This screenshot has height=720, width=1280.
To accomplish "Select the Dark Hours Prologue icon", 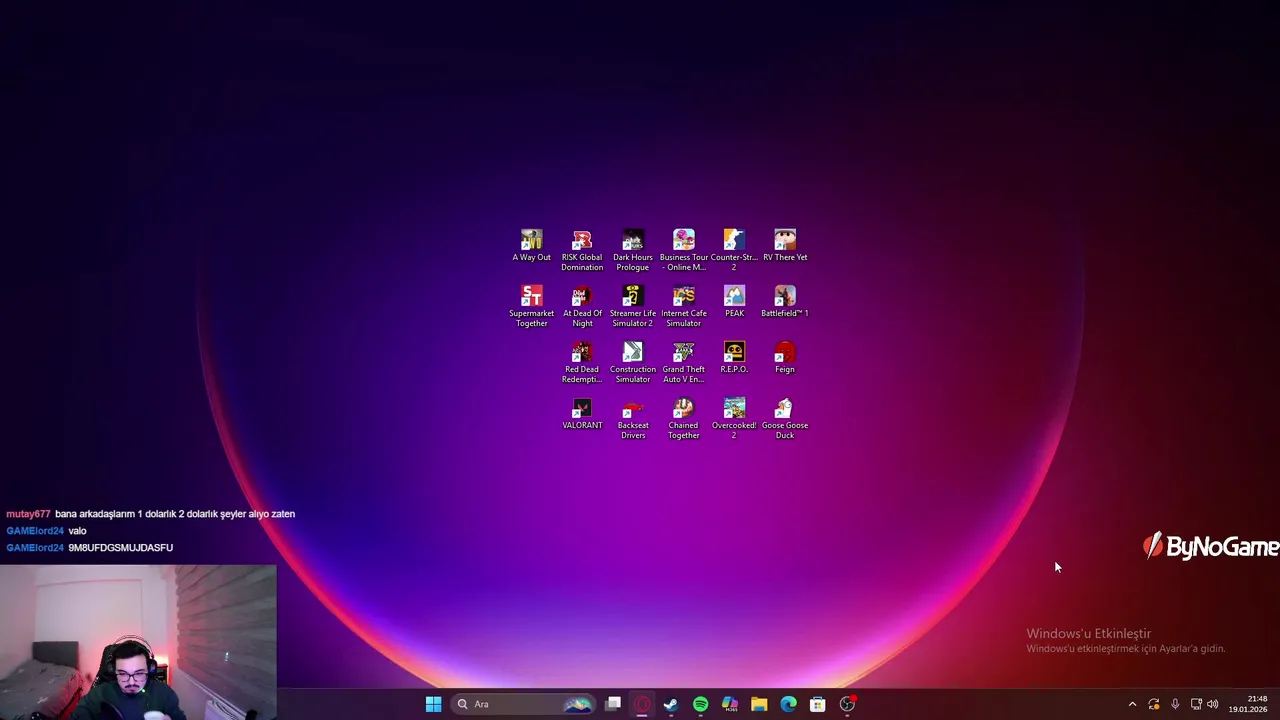I will [x=633, y=250].
